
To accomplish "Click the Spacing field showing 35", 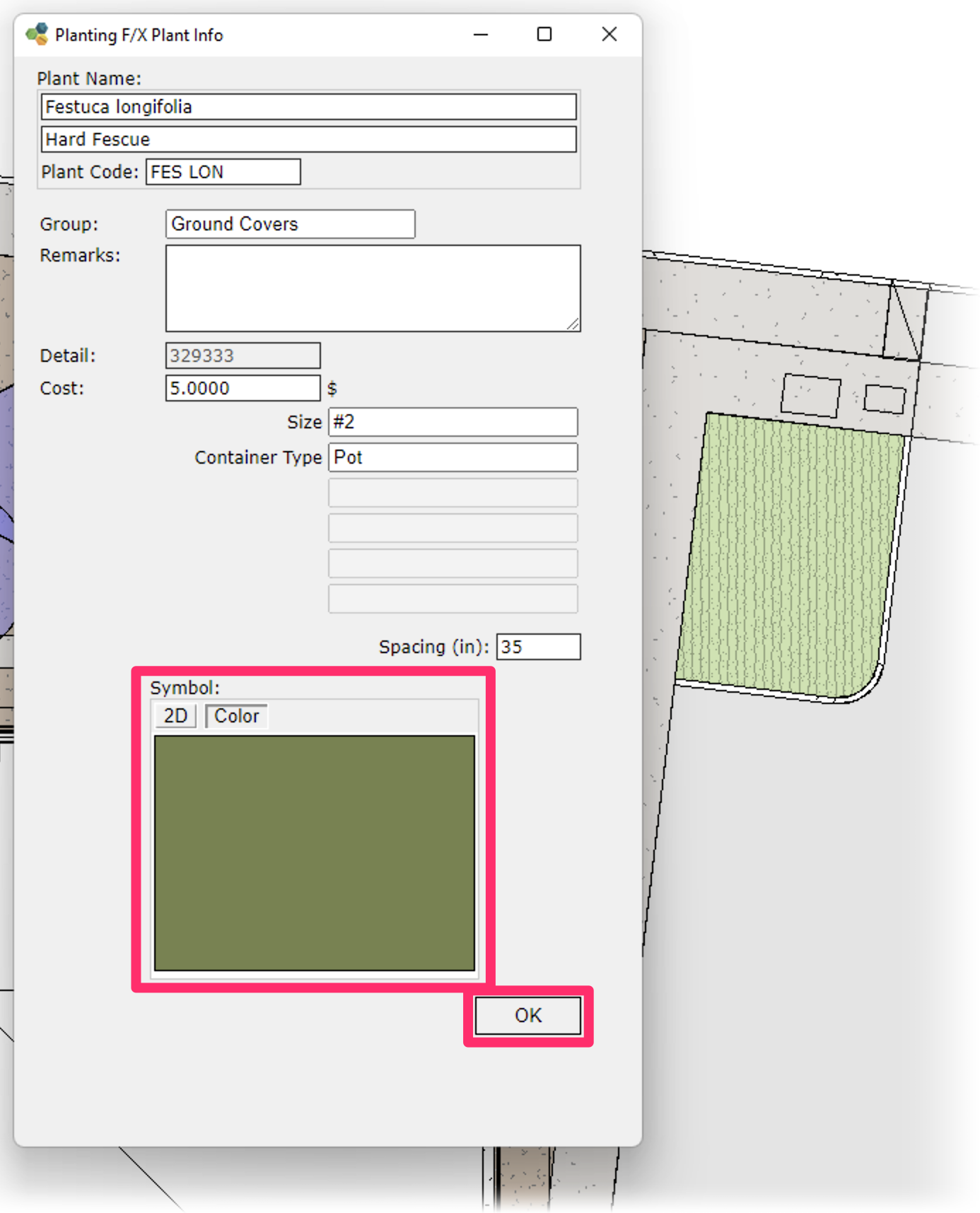I will point(538,647).
